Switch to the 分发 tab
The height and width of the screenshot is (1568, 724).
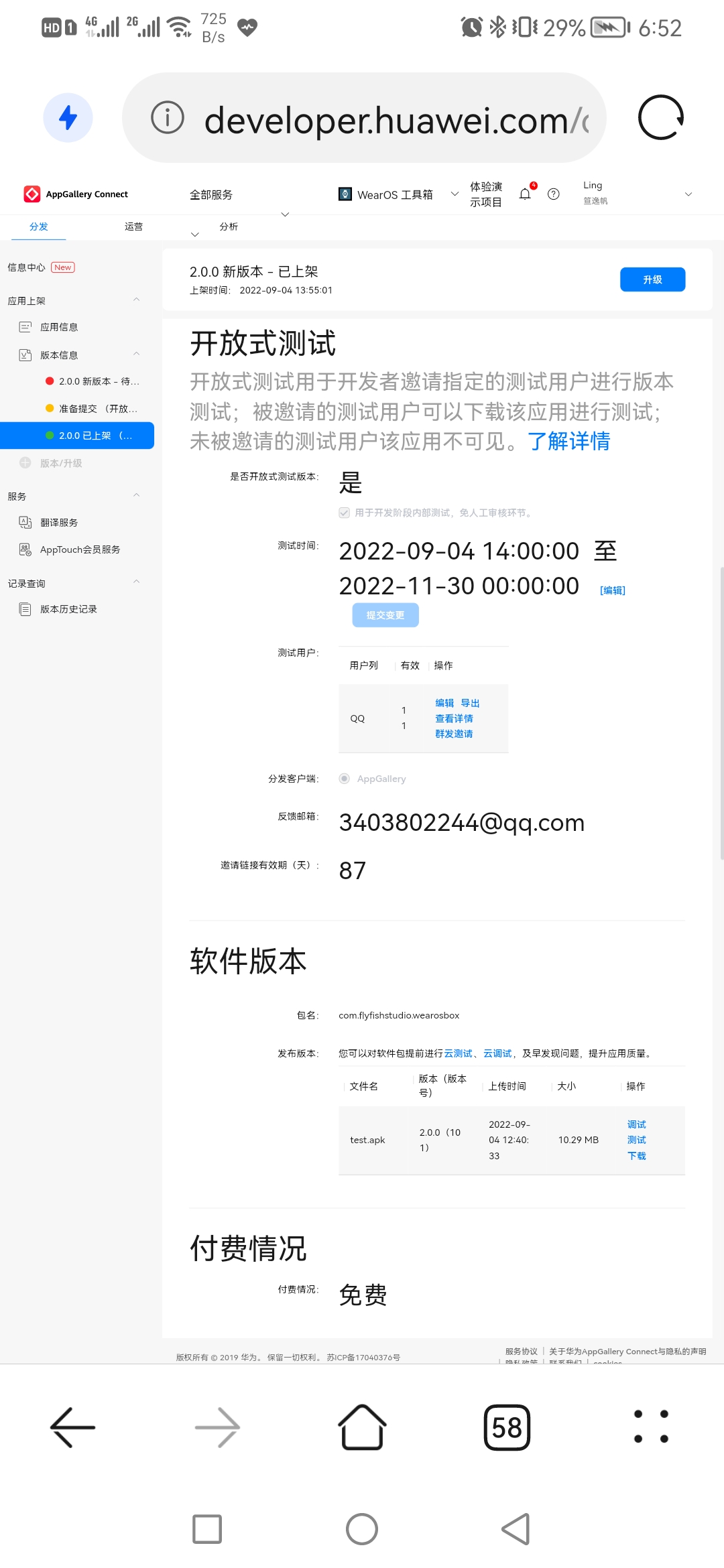click(39, 226)
